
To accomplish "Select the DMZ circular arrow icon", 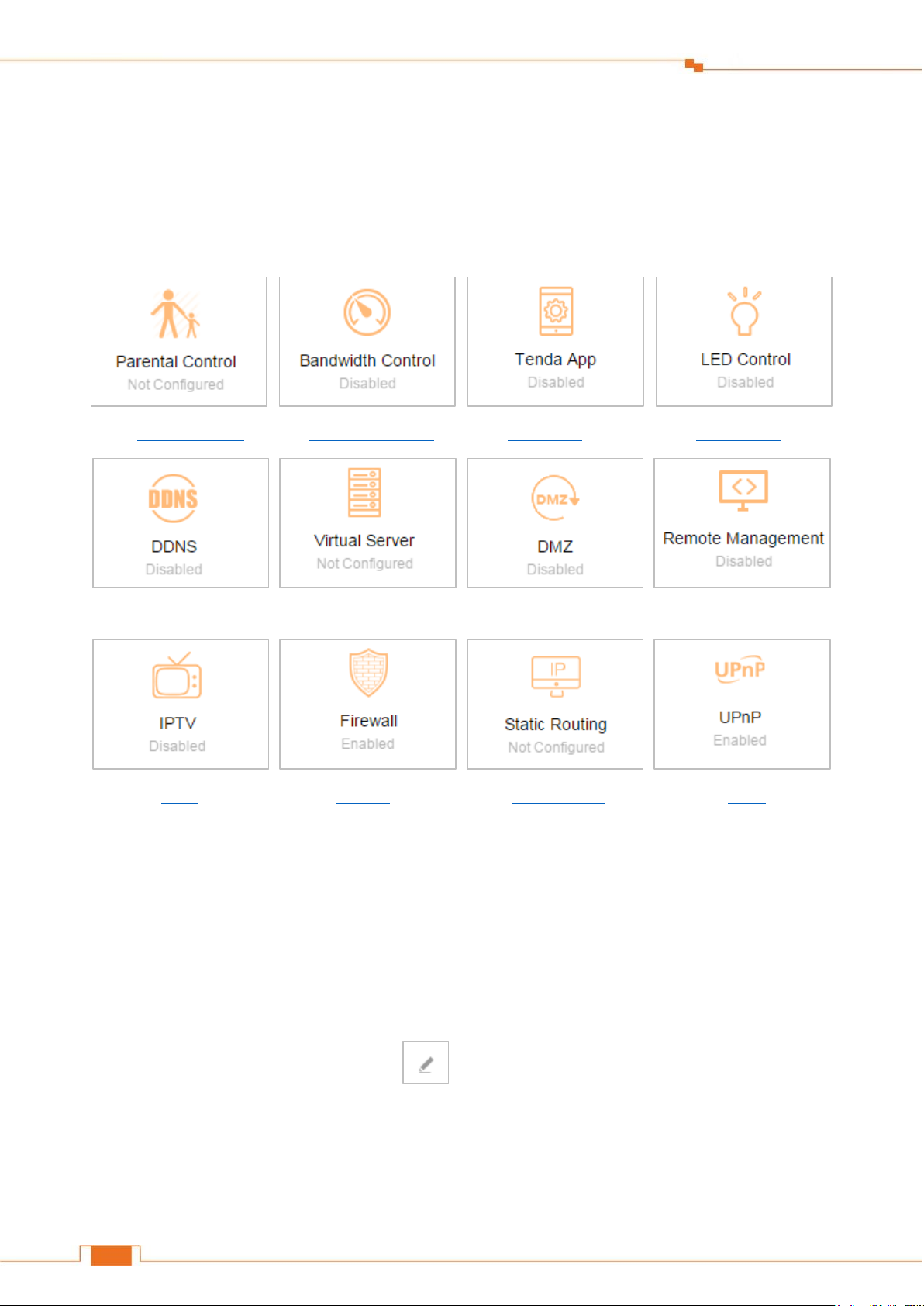I will click(x=555, y=498).
